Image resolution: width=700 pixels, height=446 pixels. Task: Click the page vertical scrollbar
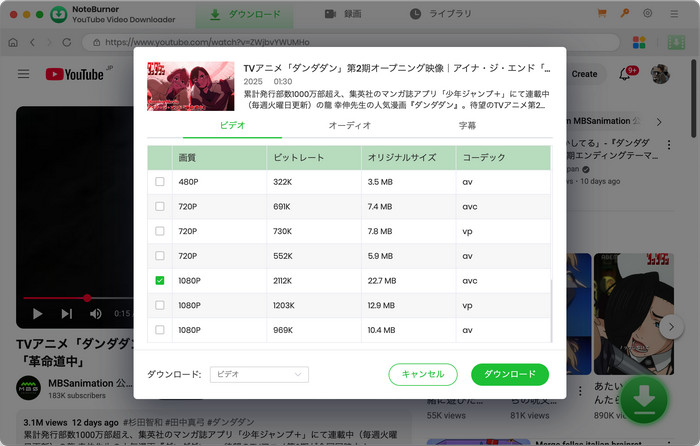pyautogui.click(x=693, y=97)
